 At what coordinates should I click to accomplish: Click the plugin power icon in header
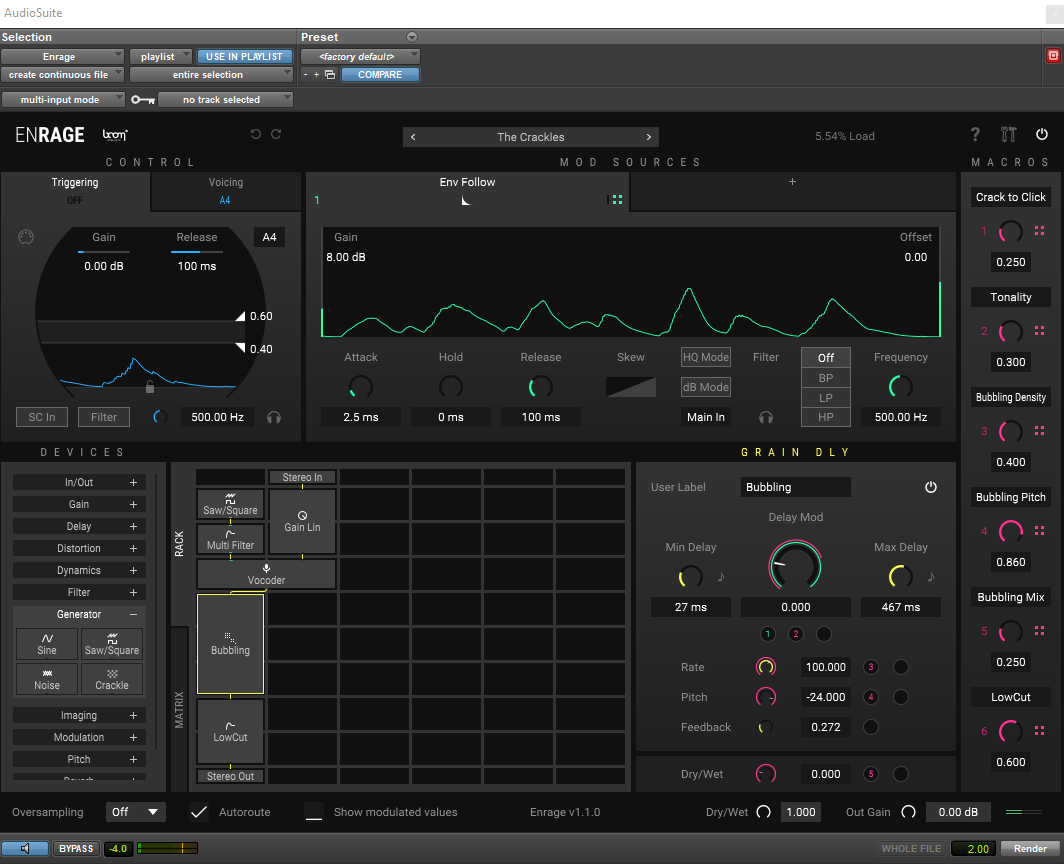1042,135
